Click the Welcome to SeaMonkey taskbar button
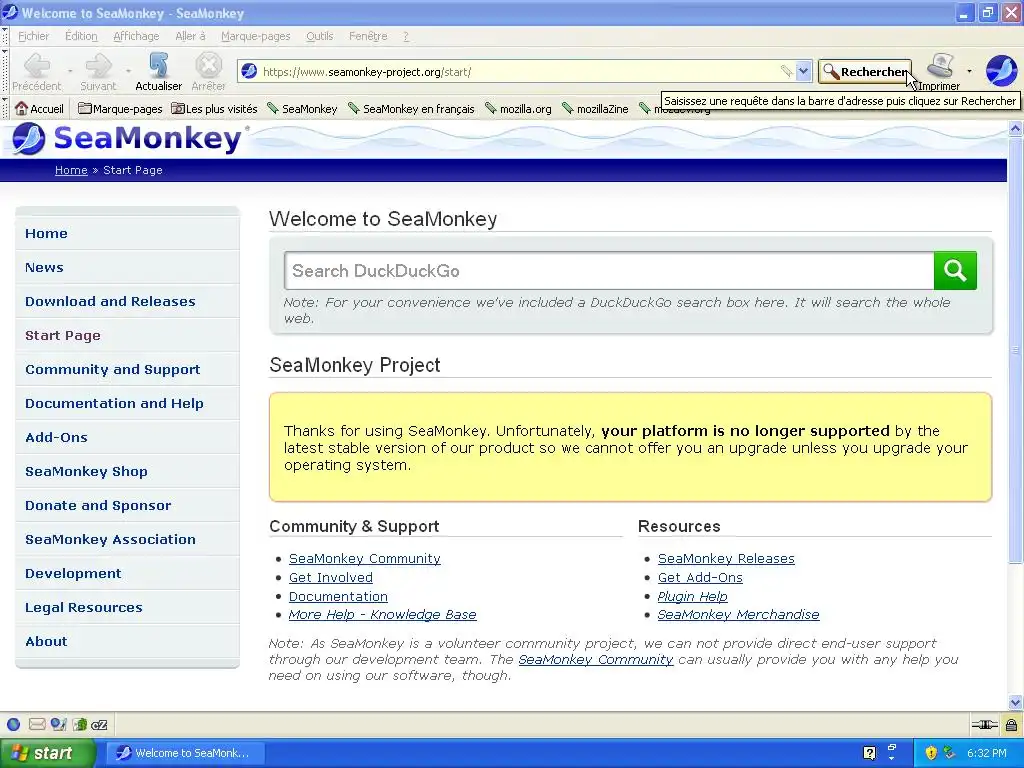The width and height of the screenshot is (1024, 768). (184, 753)
